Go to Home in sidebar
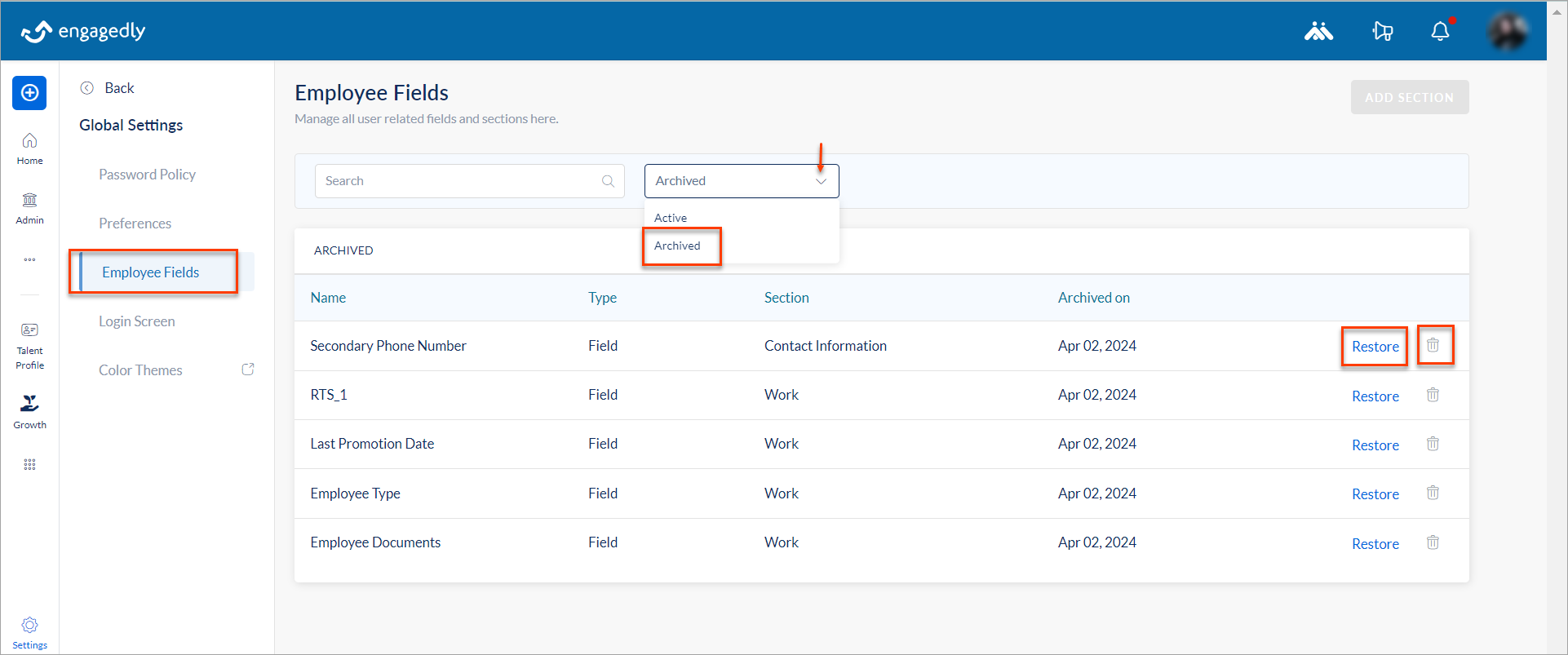This screenshot has width=1568, height=655. click(x=29, y=149)
